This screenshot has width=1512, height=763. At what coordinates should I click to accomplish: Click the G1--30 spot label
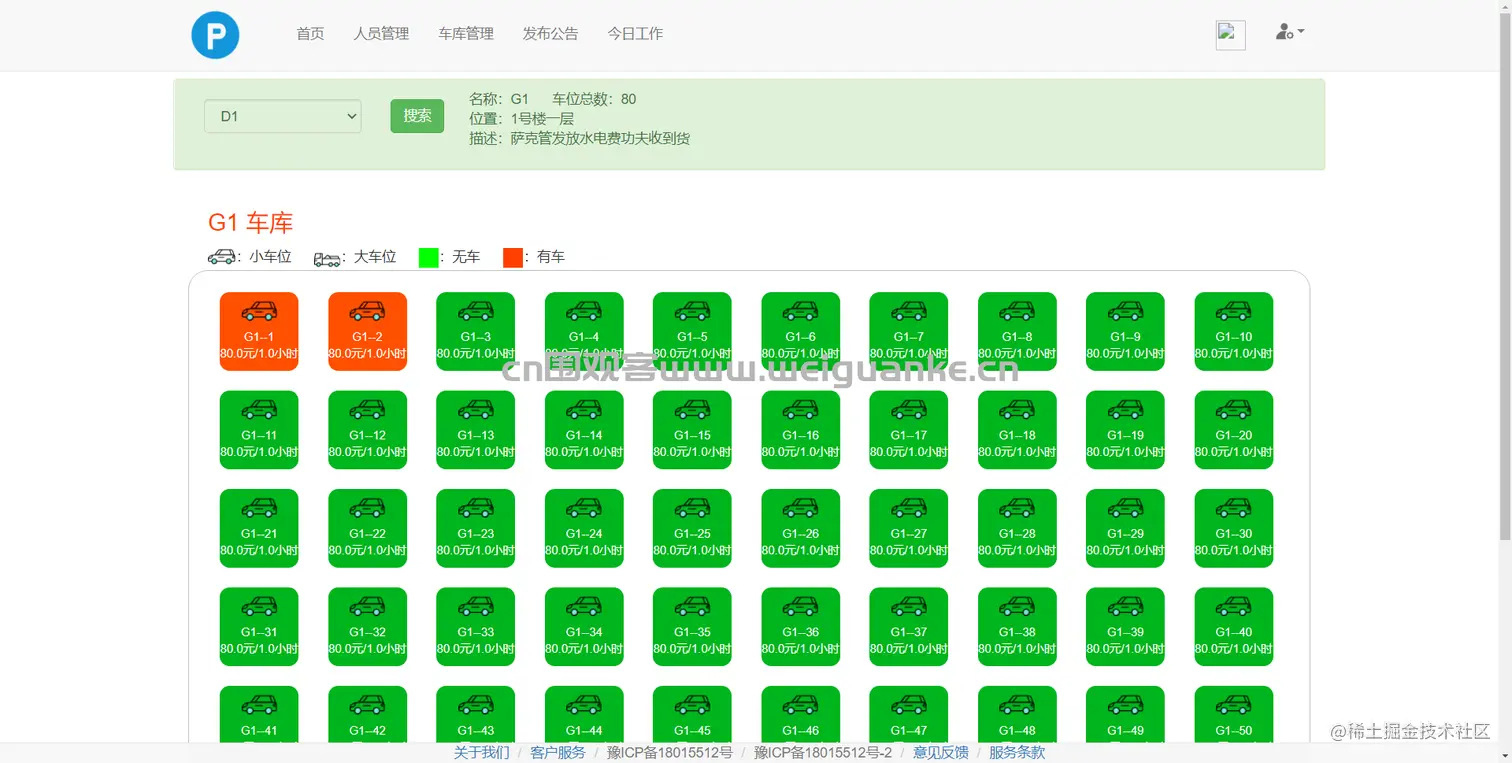point(1234,534)
